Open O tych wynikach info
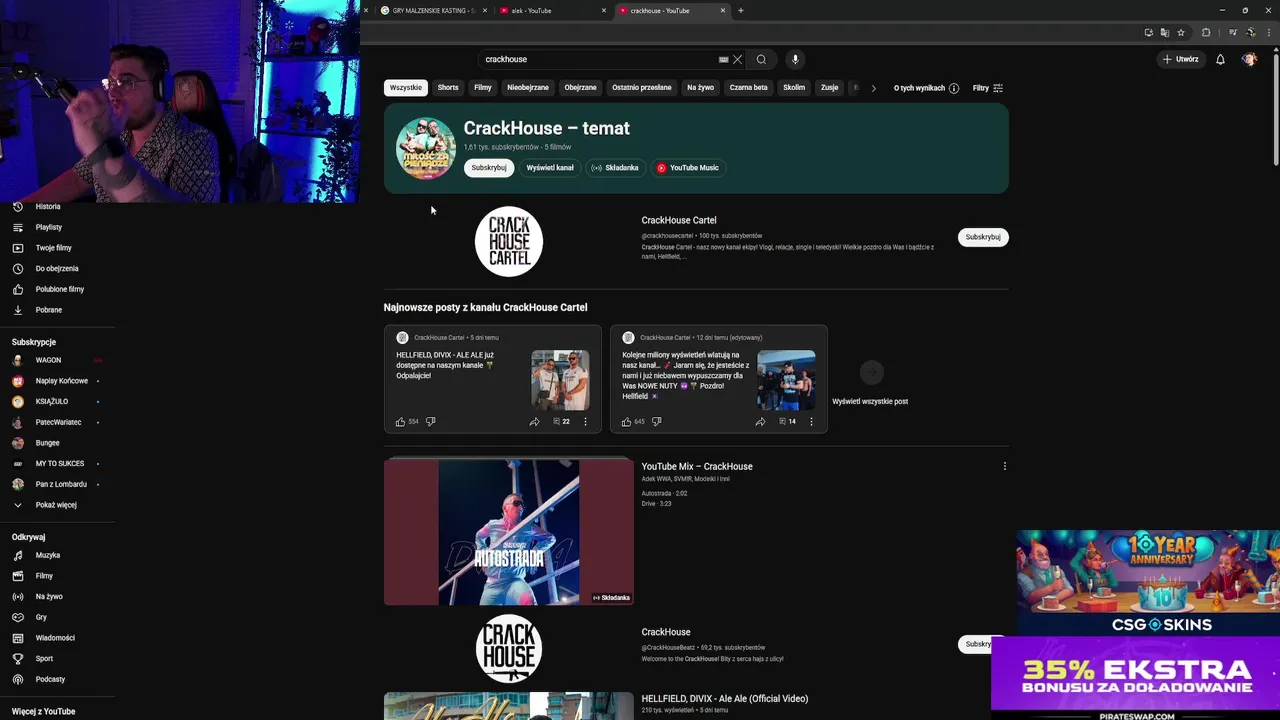The image size is (1280, 720). 926,88
